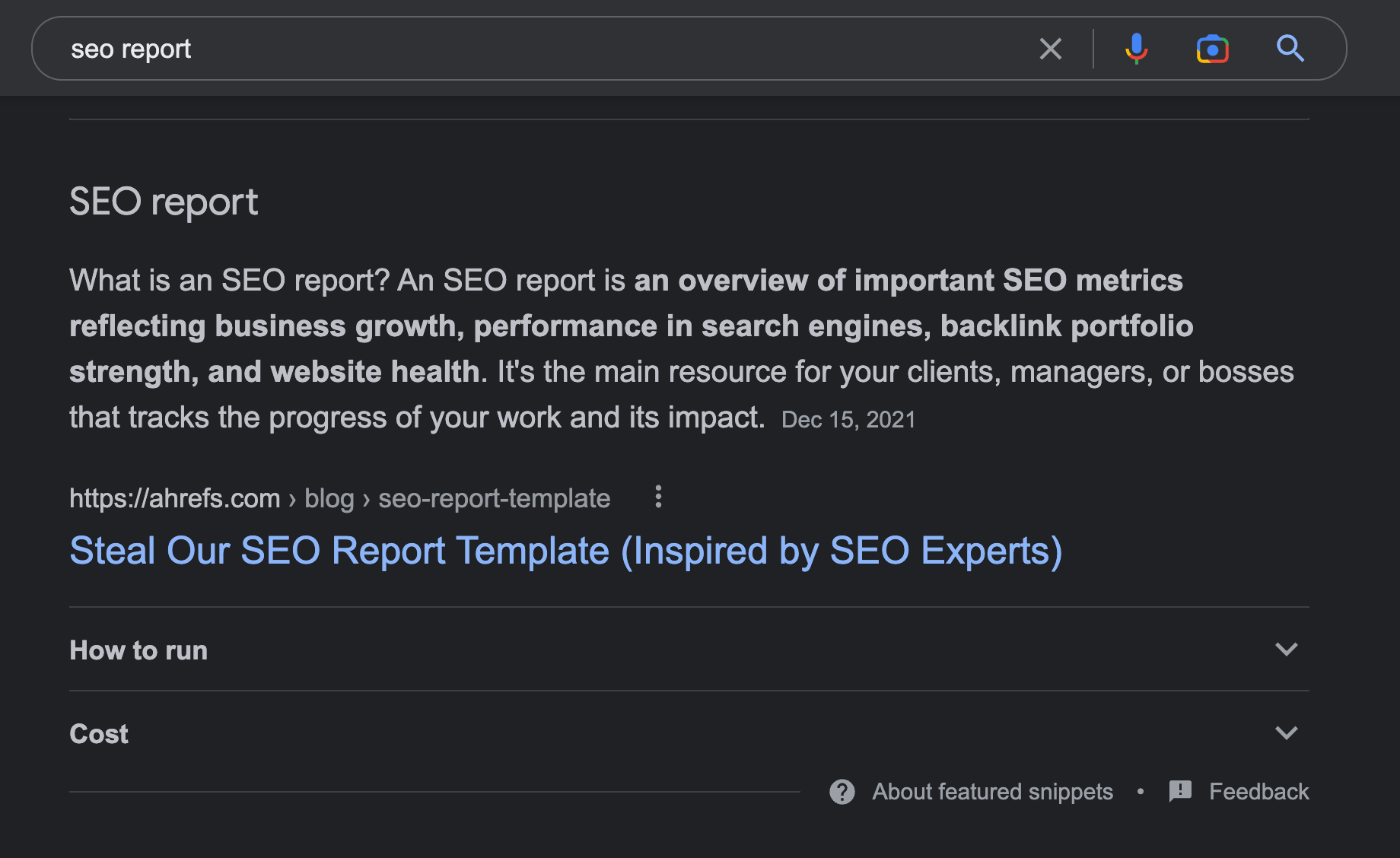Image resolution: width=1400 pixels, height=858 pixels.
Task: Open the three-dot menu beside the ahrefs URL
Action: coord(658,497)
